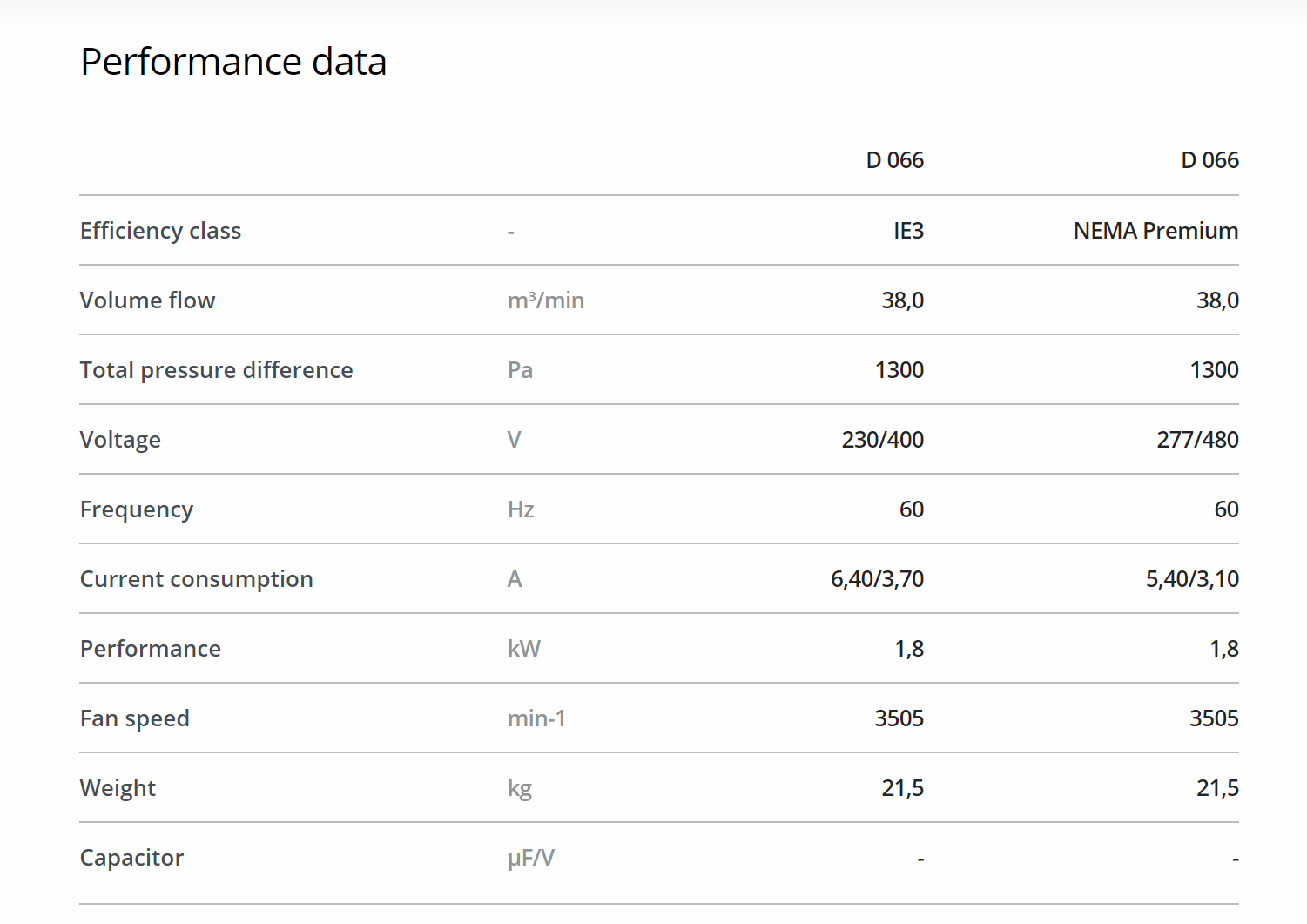The image size is (1307, 924).
Task: Click the "Performance data" heading
Action: tap(233, 62)
